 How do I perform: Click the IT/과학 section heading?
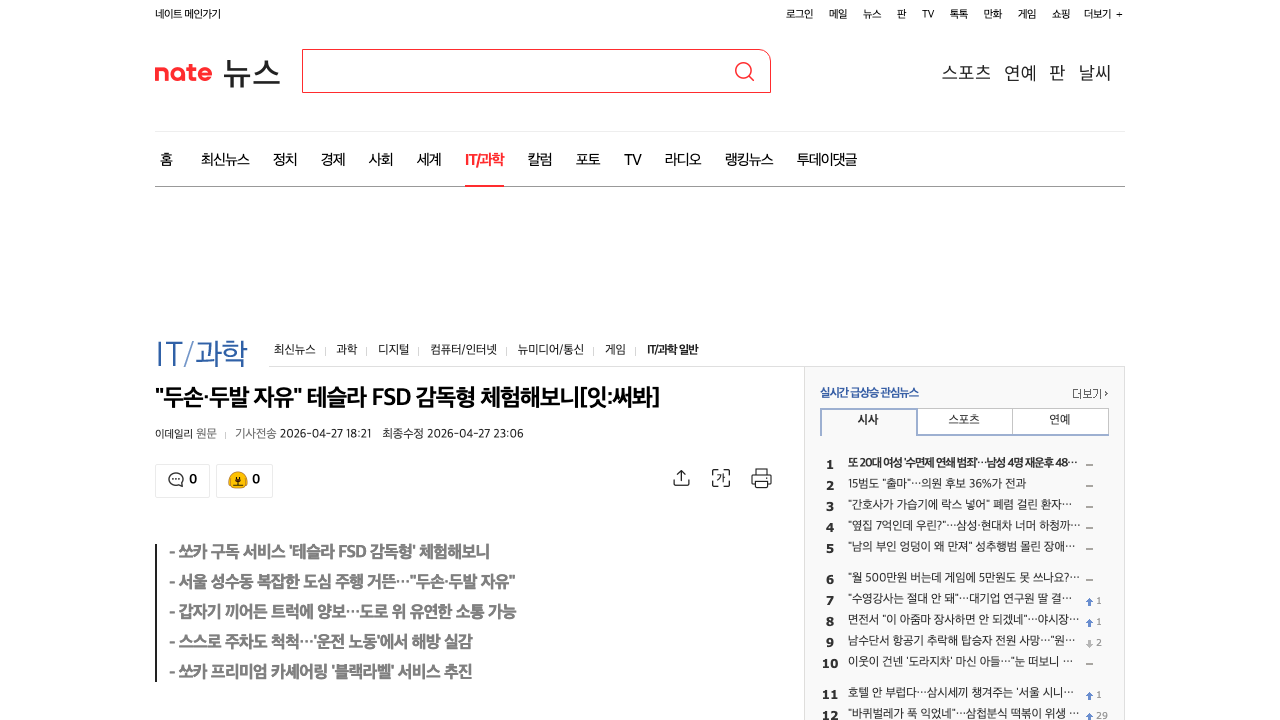click(201, 353)
